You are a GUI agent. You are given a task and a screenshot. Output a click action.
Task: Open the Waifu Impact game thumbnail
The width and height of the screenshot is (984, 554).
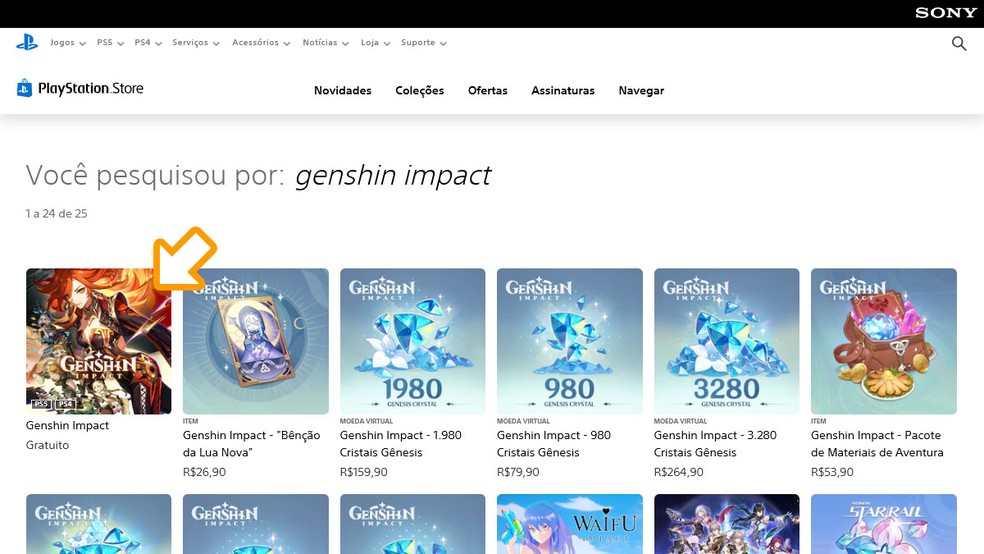[x=570, y=524]
